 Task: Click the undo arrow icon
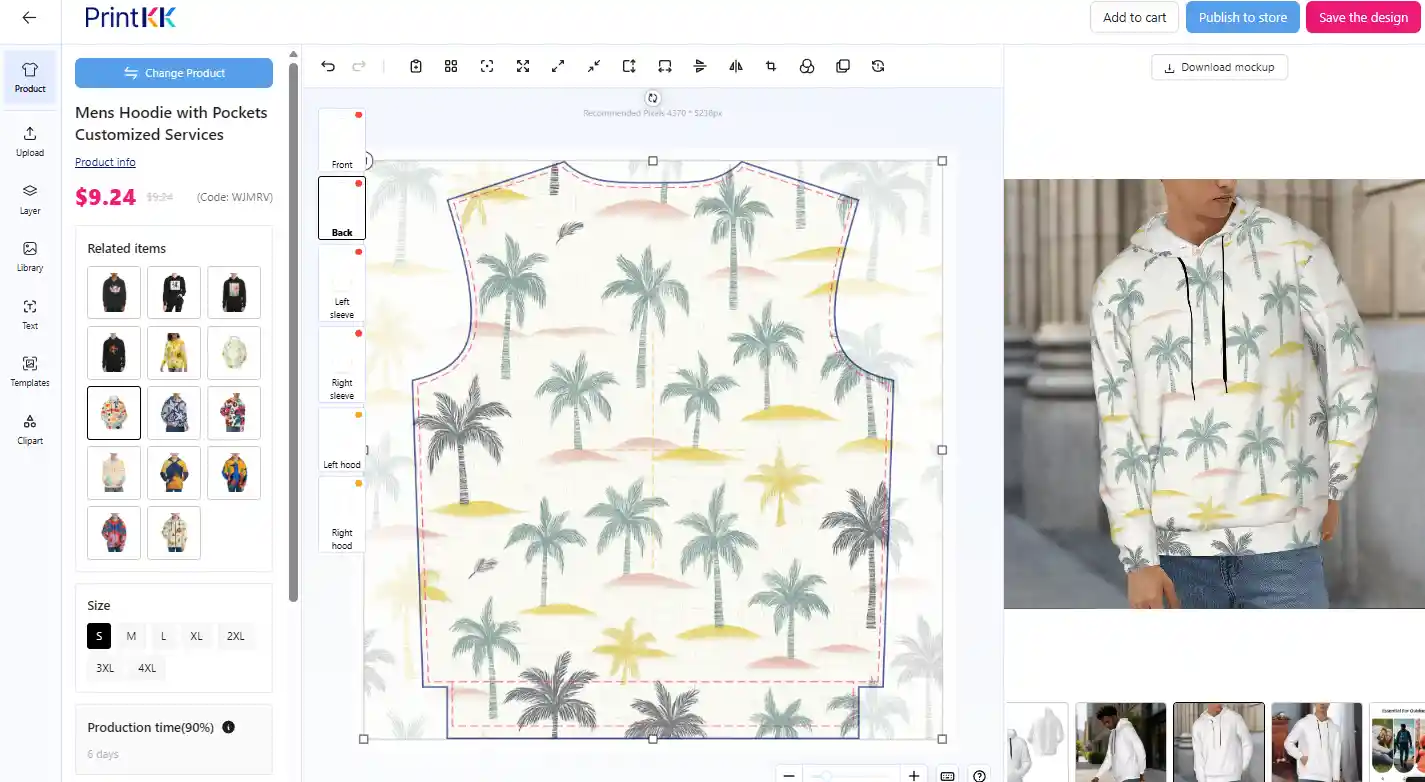[328, 66]
